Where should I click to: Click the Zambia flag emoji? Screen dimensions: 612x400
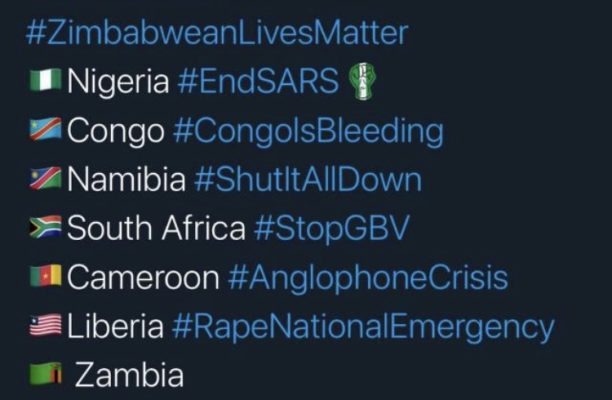click(47, 375)
